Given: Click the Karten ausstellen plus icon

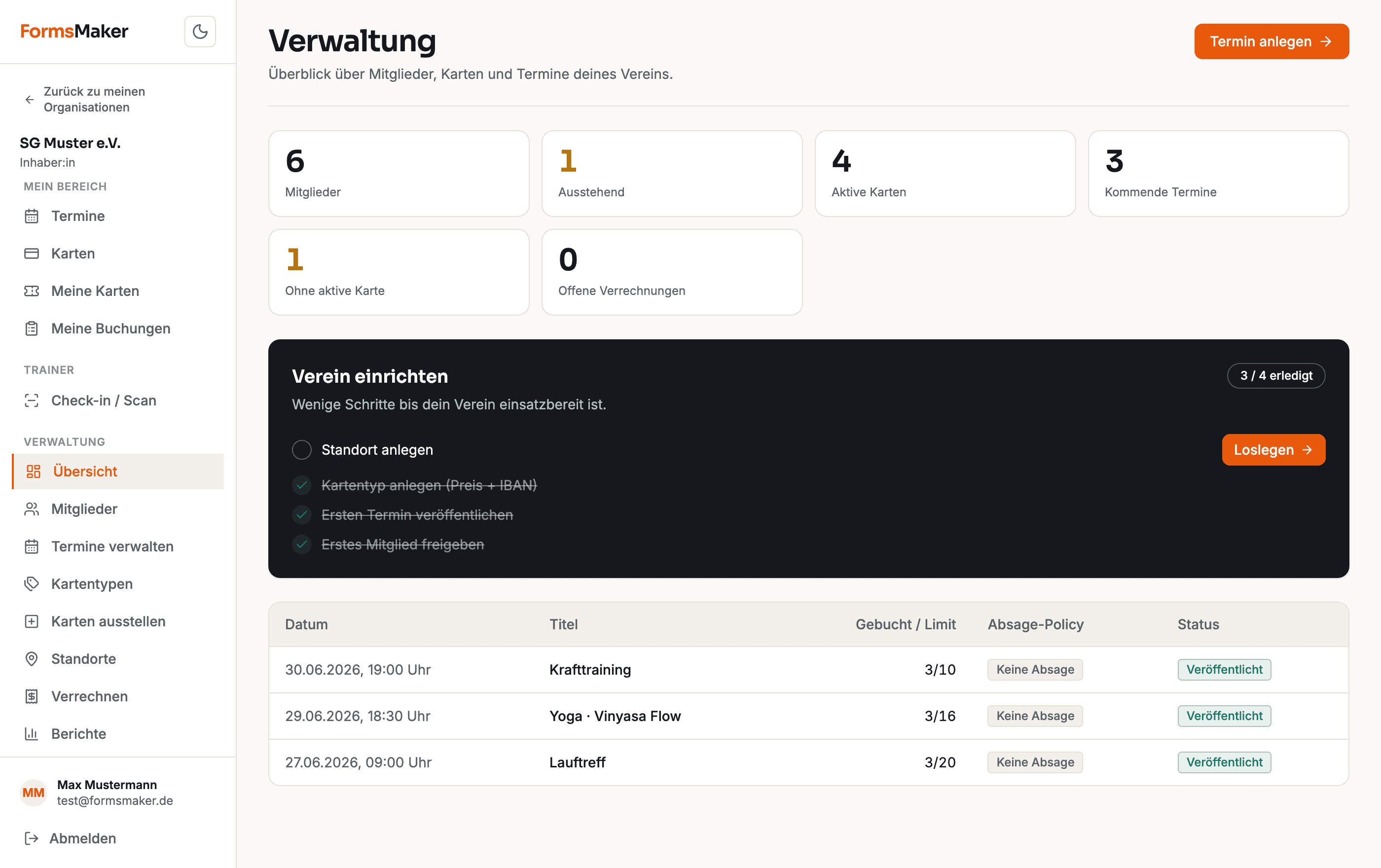Looking at the screenshot, I should [32, 621].
